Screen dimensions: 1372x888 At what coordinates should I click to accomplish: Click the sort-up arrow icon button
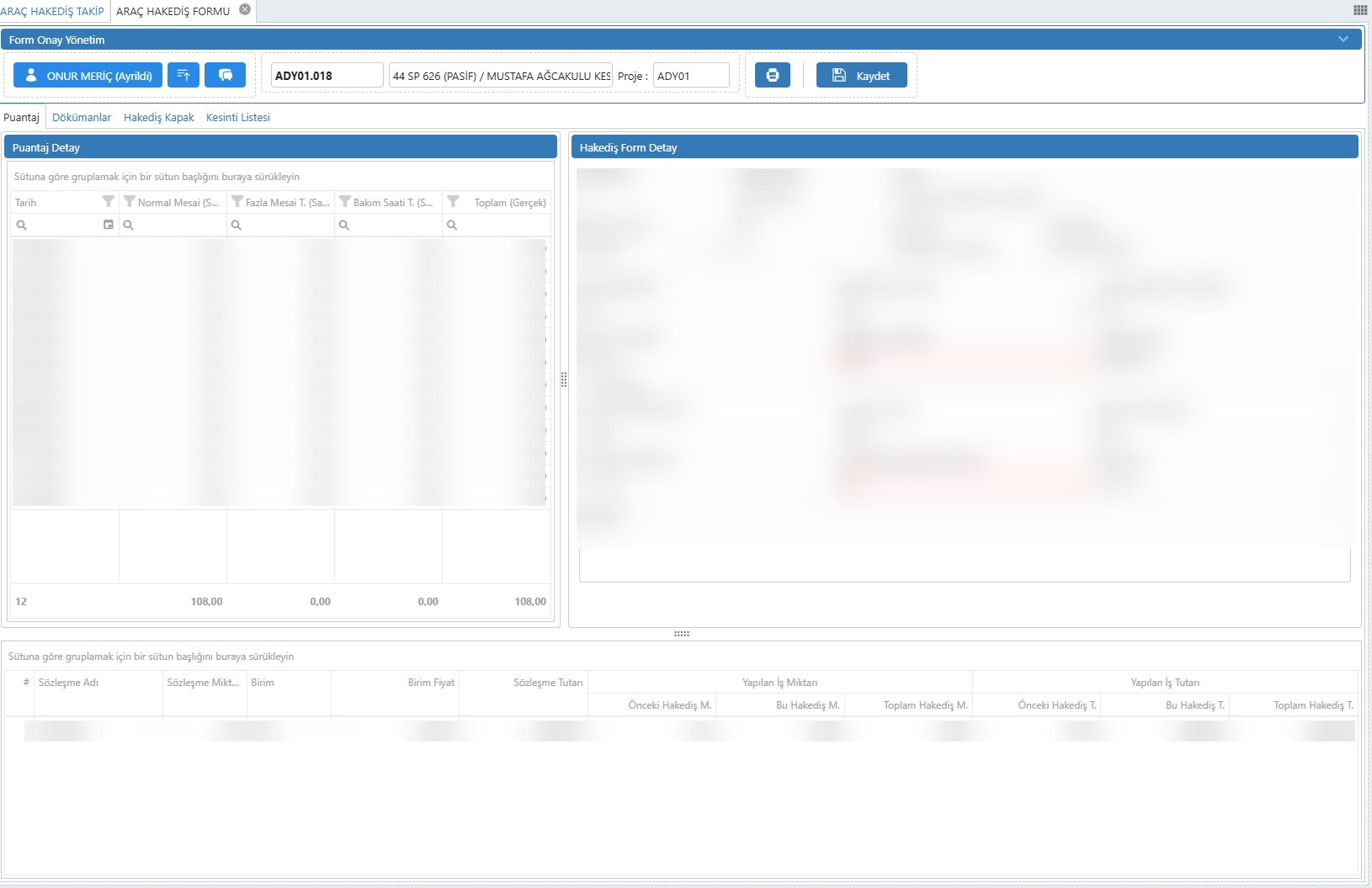click(x=183, y=75)
